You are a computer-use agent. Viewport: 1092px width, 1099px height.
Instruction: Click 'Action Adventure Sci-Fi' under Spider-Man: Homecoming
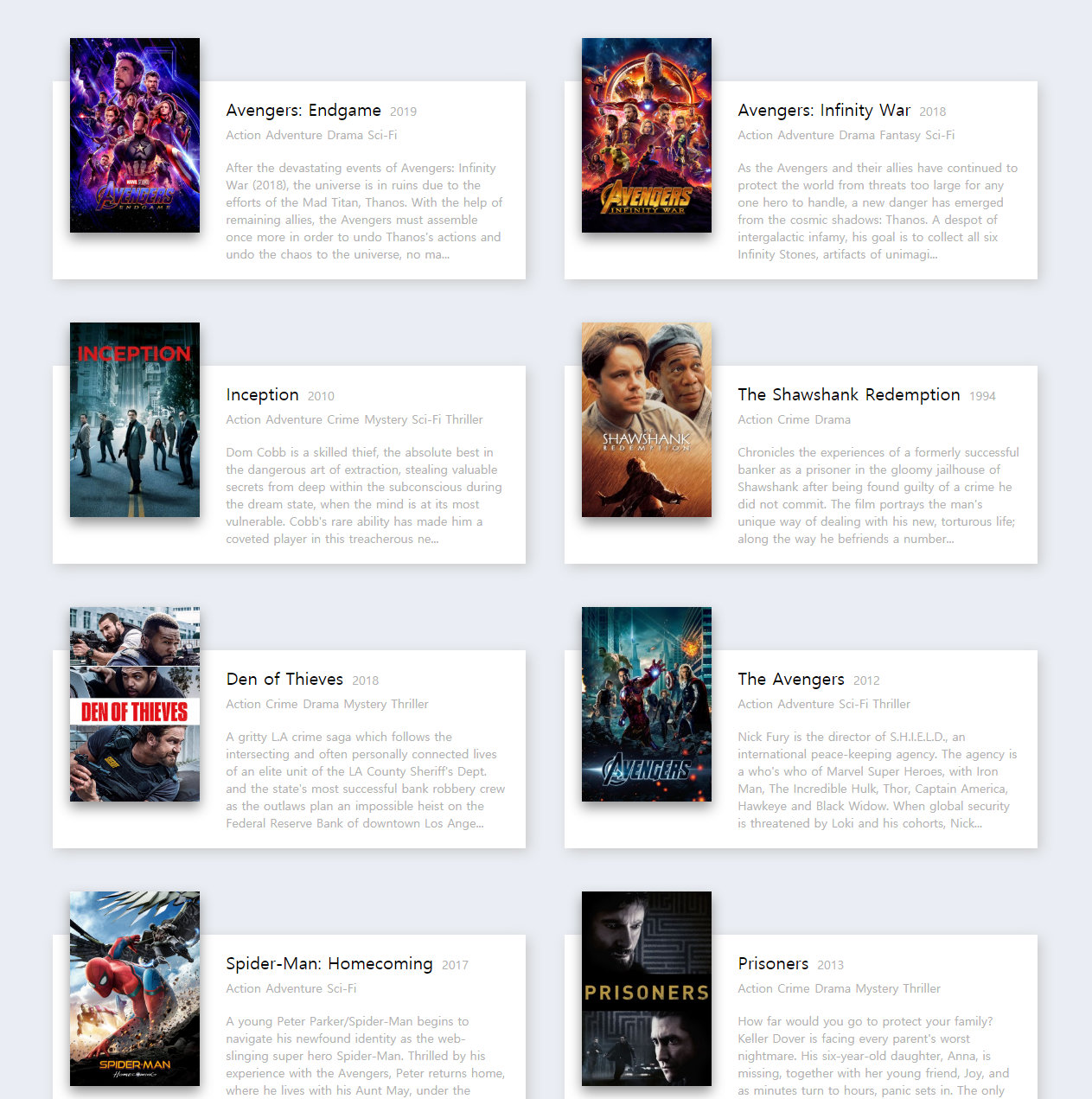[x=291, y=988]
